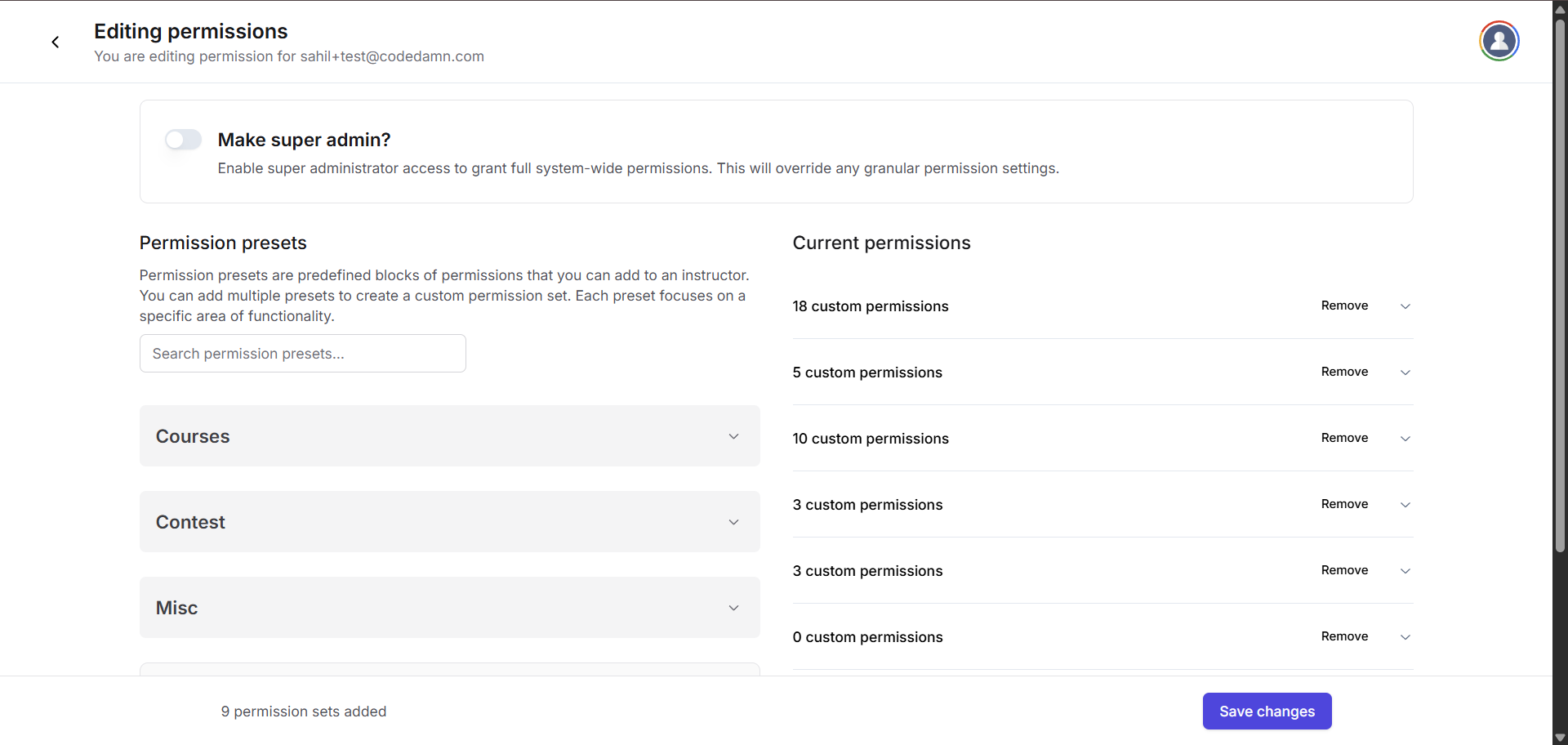
Task: Click the scrollbar down arrow
Action: point(1560,738)
